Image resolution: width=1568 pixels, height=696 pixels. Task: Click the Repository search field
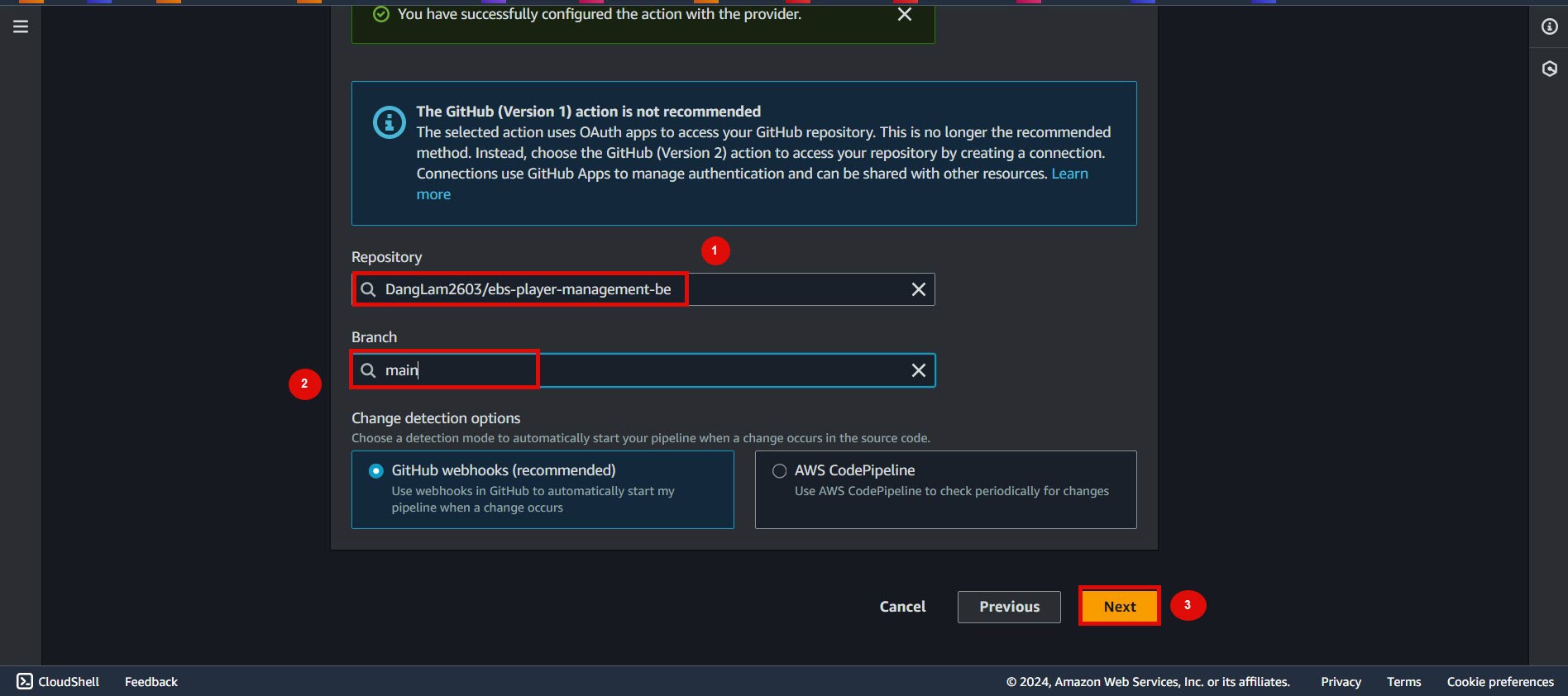pos(643,289)
